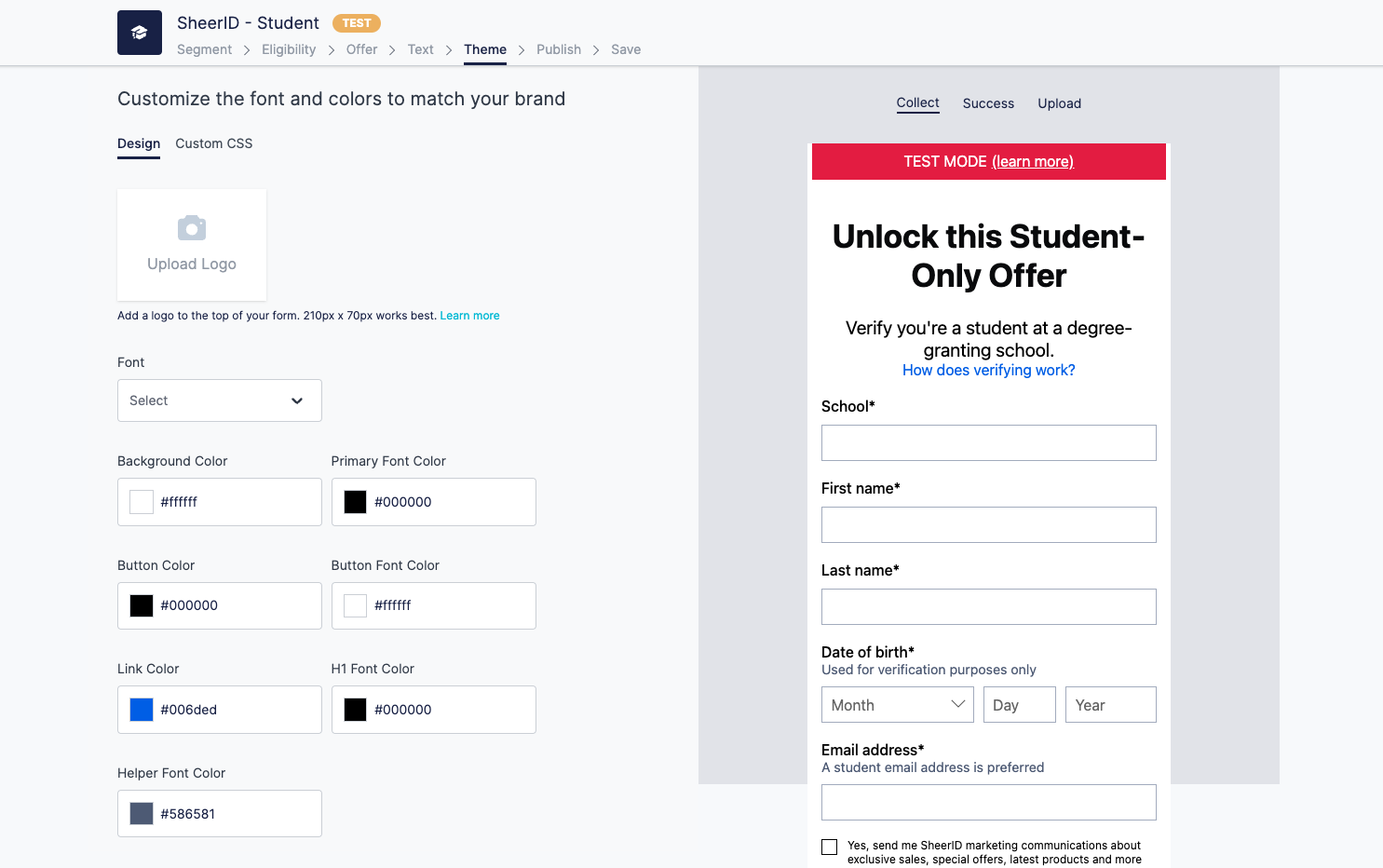The width and height of the screenshot is (1383, 868).
Task: Open the Font Select dropdown
Action: click(x=219, y=400)
